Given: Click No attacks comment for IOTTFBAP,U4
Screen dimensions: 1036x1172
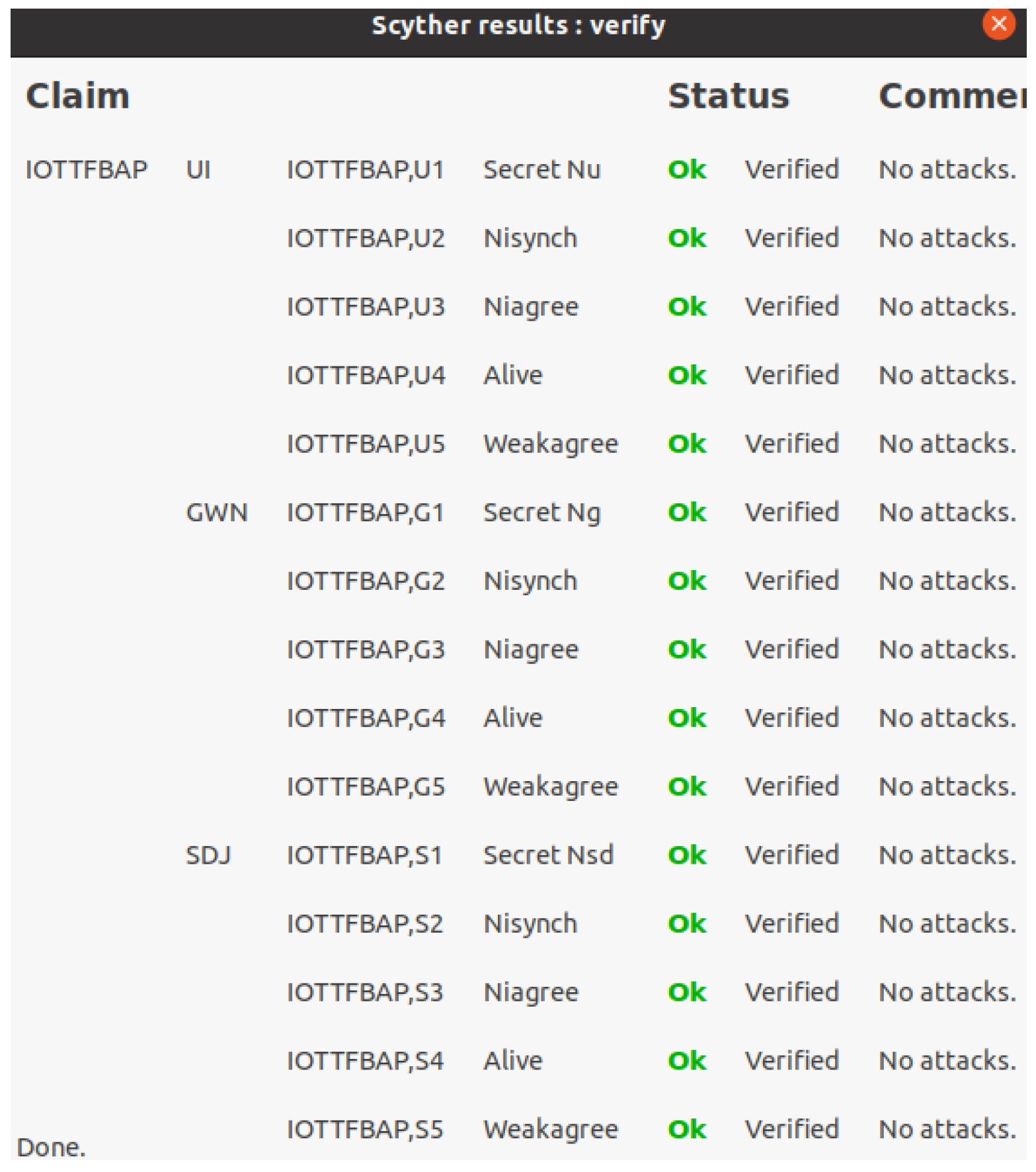Looking at the screenshot, I should click(x=947, y=375).
